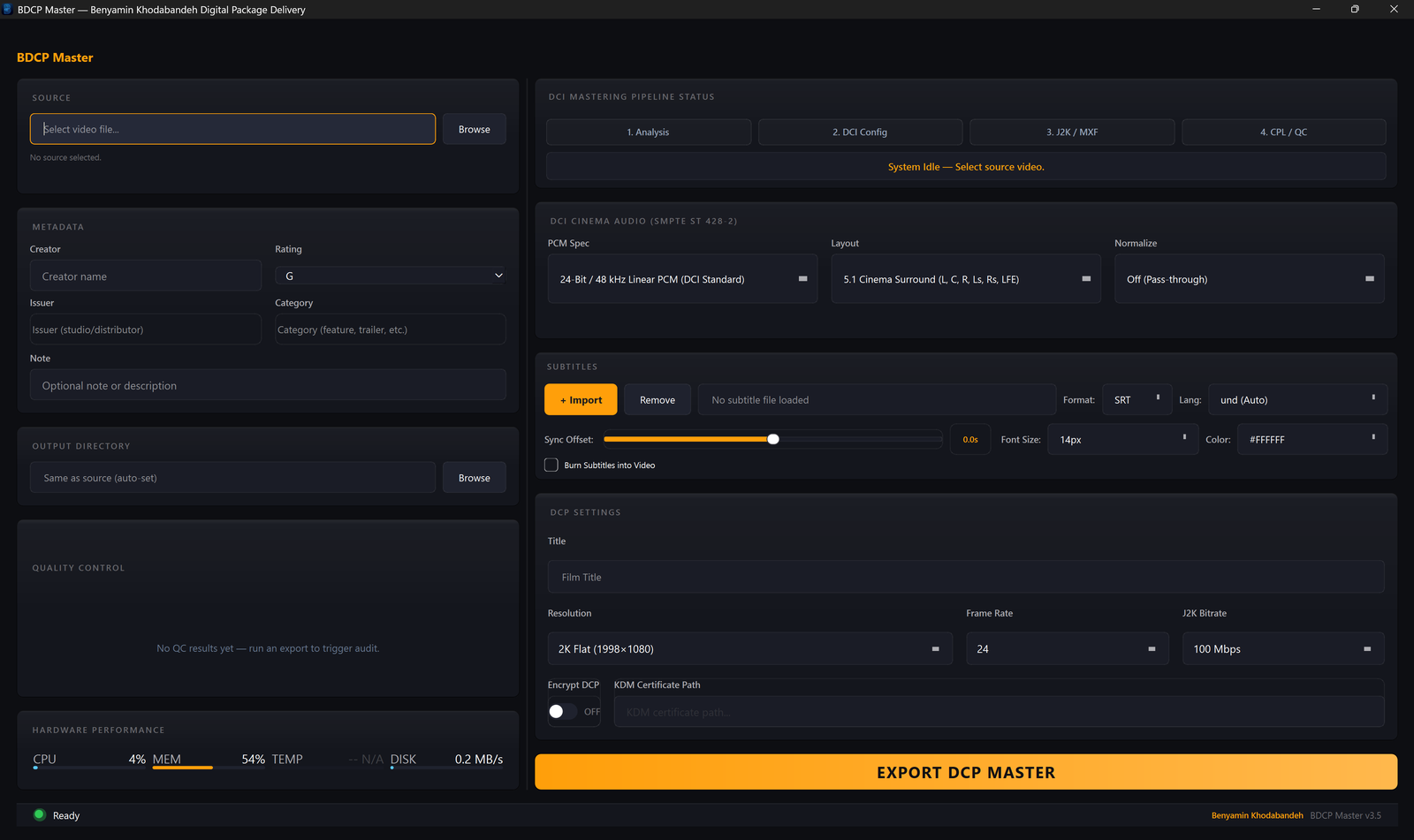The image size is (1414, 840).
Task: Click the Film Title input field
Action: [x=966, y=577]
